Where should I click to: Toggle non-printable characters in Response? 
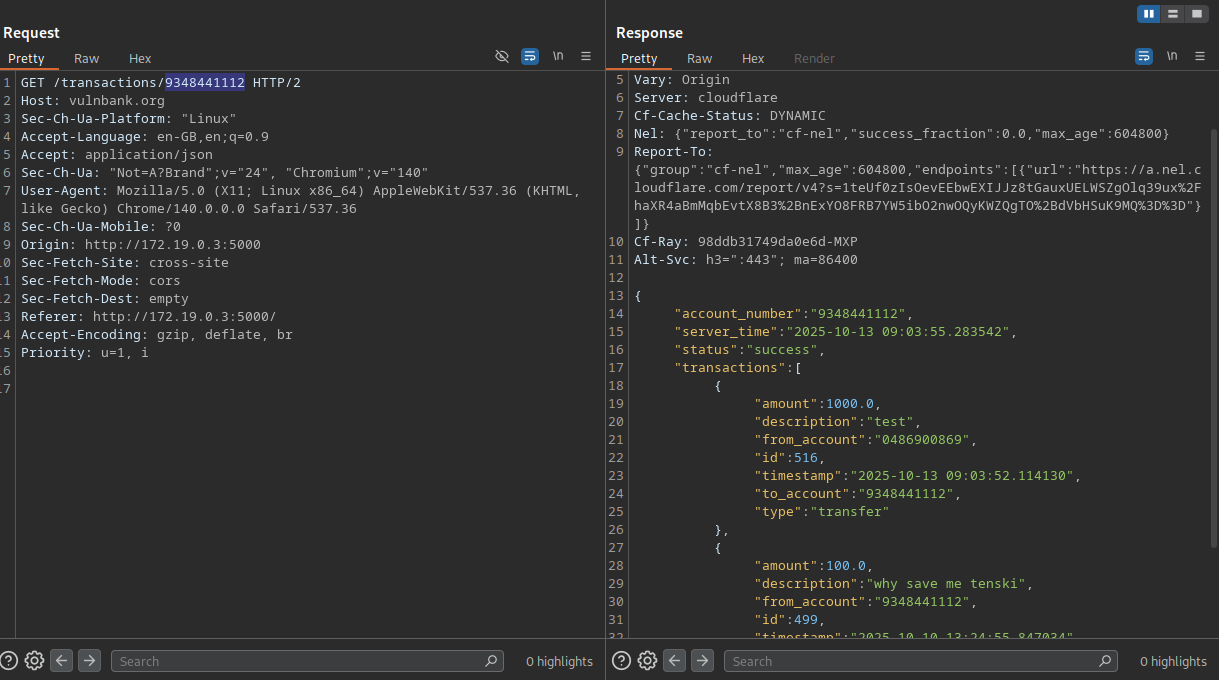point(1171,56)
